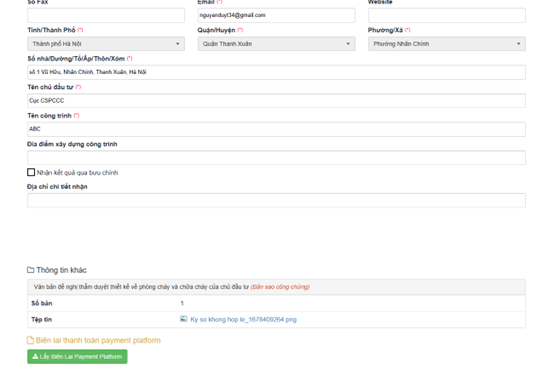Click the Bản sao công chứng note

(x=280, y=287)
